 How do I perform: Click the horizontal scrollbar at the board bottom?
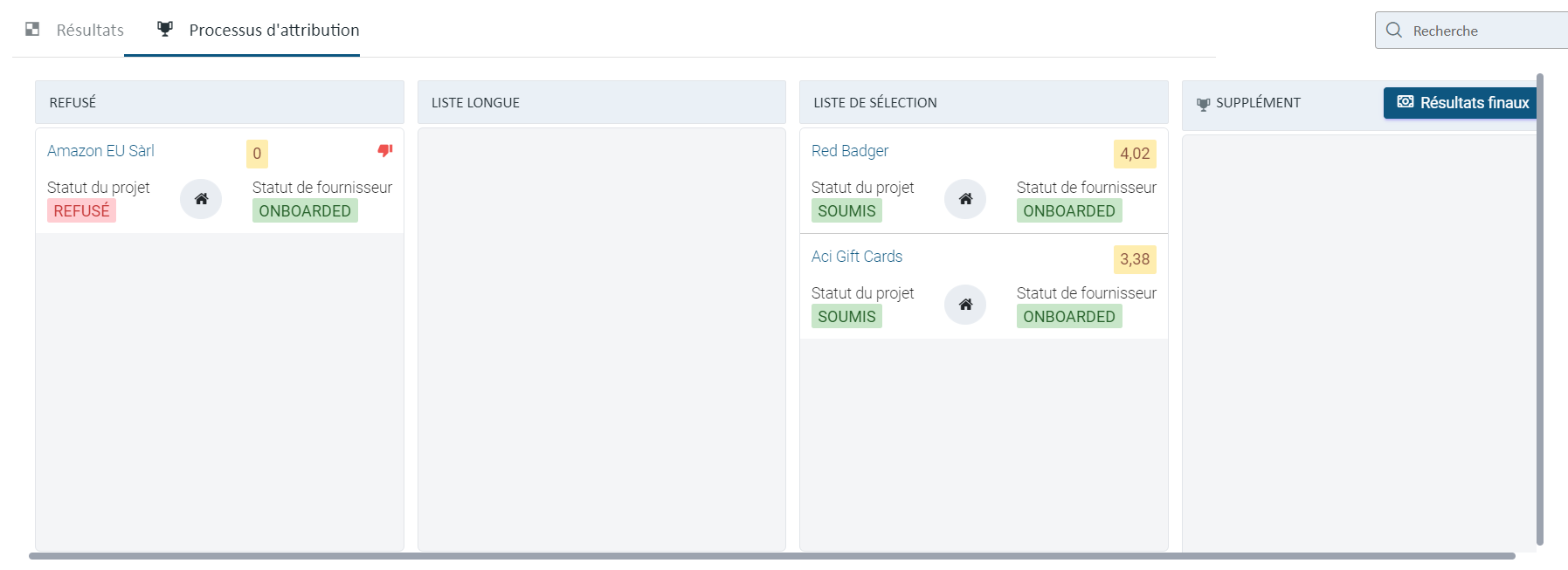772,556
